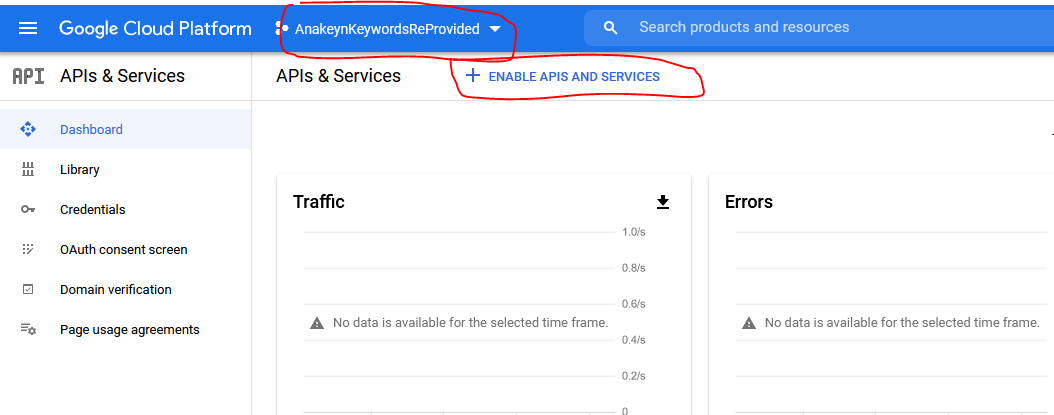Click the OAuth consent screen dots icon

tap(28, 250)
